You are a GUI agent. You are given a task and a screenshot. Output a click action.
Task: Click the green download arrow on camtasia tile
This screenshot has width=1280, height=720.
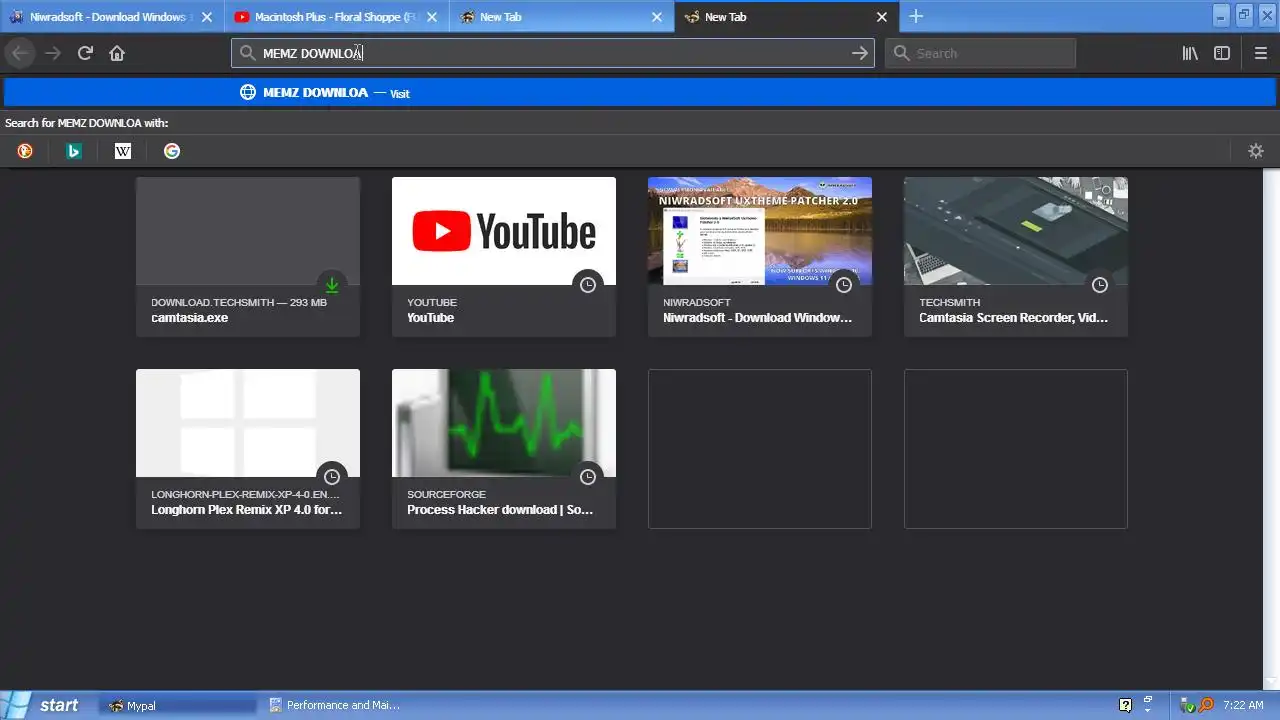(332, 285)
